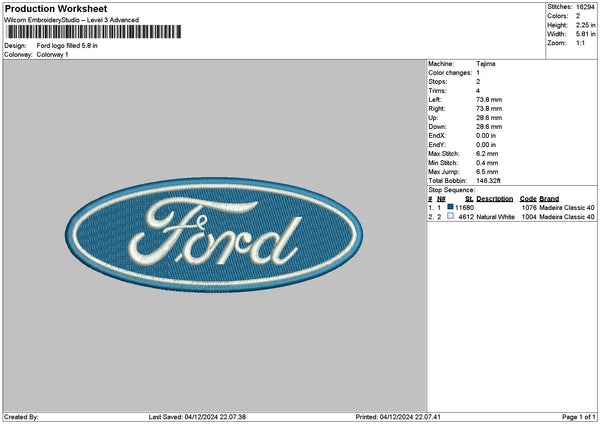The height and width of the screenshot is (424, 600).
Task: Click 'Madeira Classic 40' in row 1
Action: tap(567, 207)
